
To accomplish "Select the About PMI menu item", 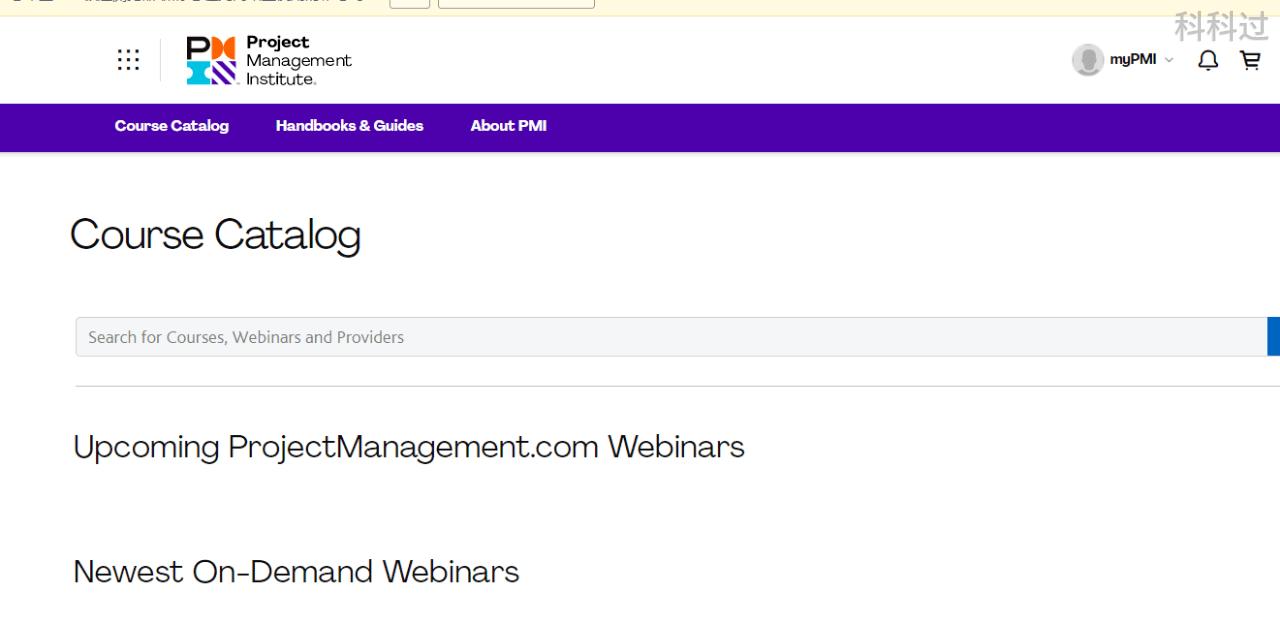I will click(x=508, y=126).
